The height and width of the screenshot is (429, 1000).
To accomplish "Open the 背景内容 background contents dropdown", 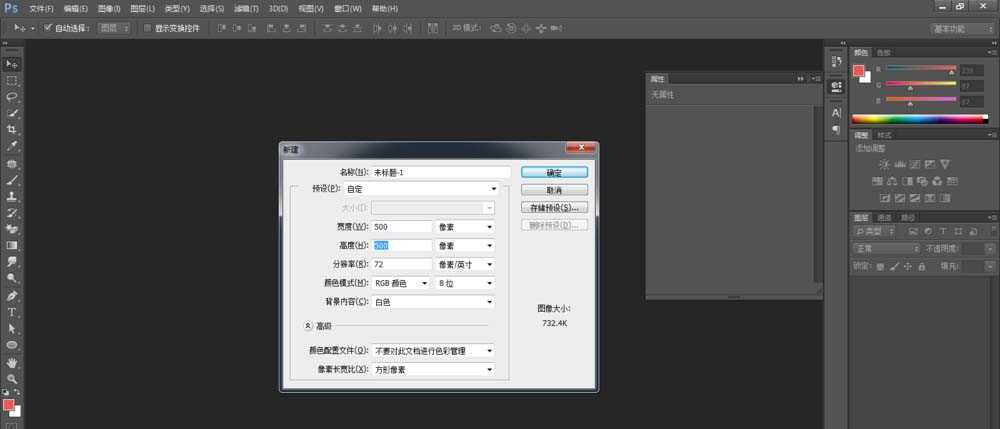I will [x=434, y=302].
